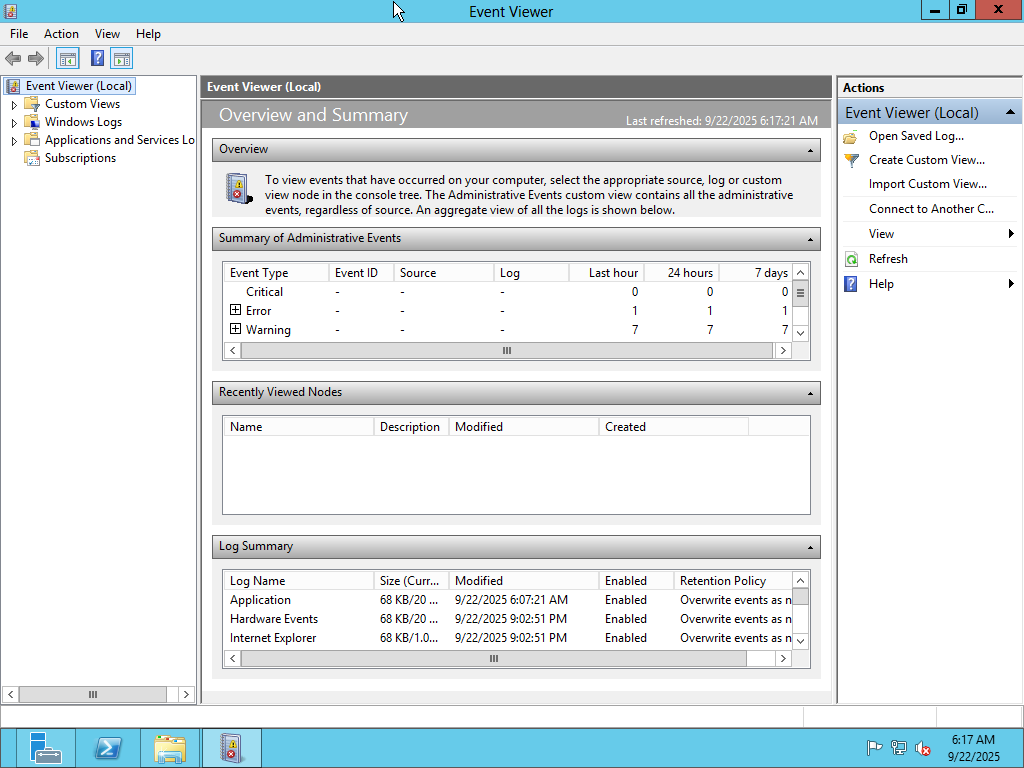Expand the Windows Logs tree node

14,123
